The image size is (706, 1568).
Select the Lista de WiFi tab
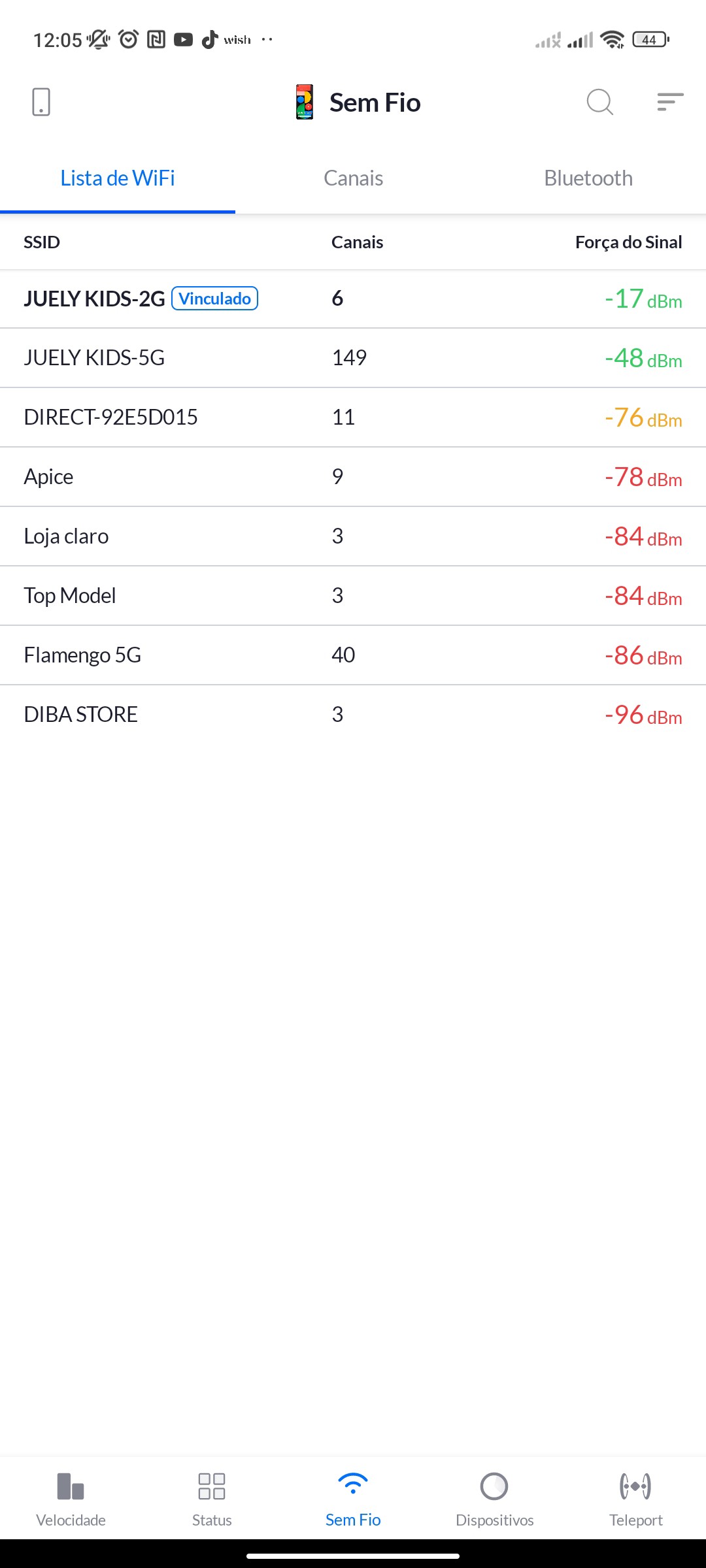click(118, 178)
